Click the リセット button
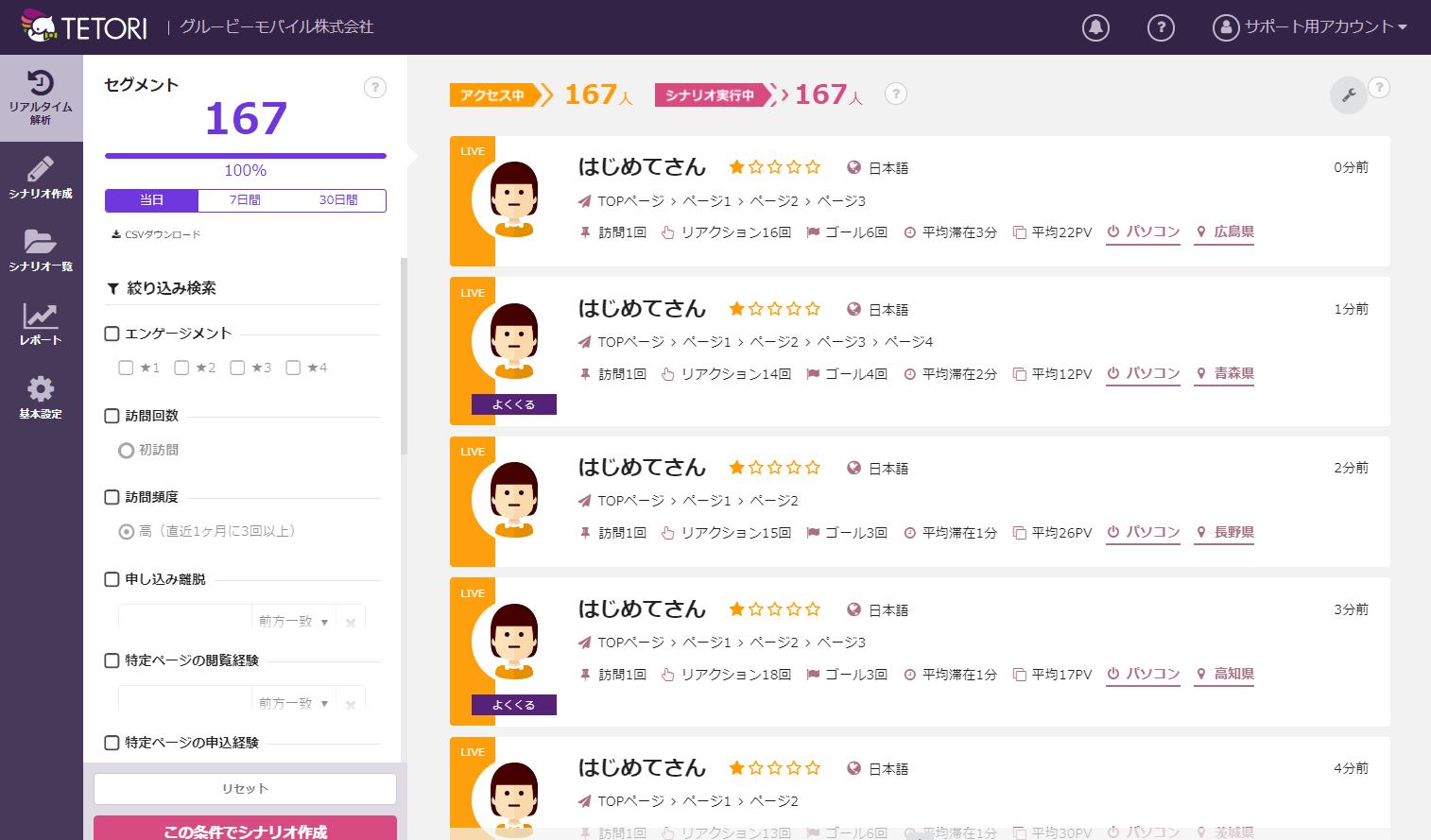The width and height of the screenshot is (1431, 840). [245, 789]
